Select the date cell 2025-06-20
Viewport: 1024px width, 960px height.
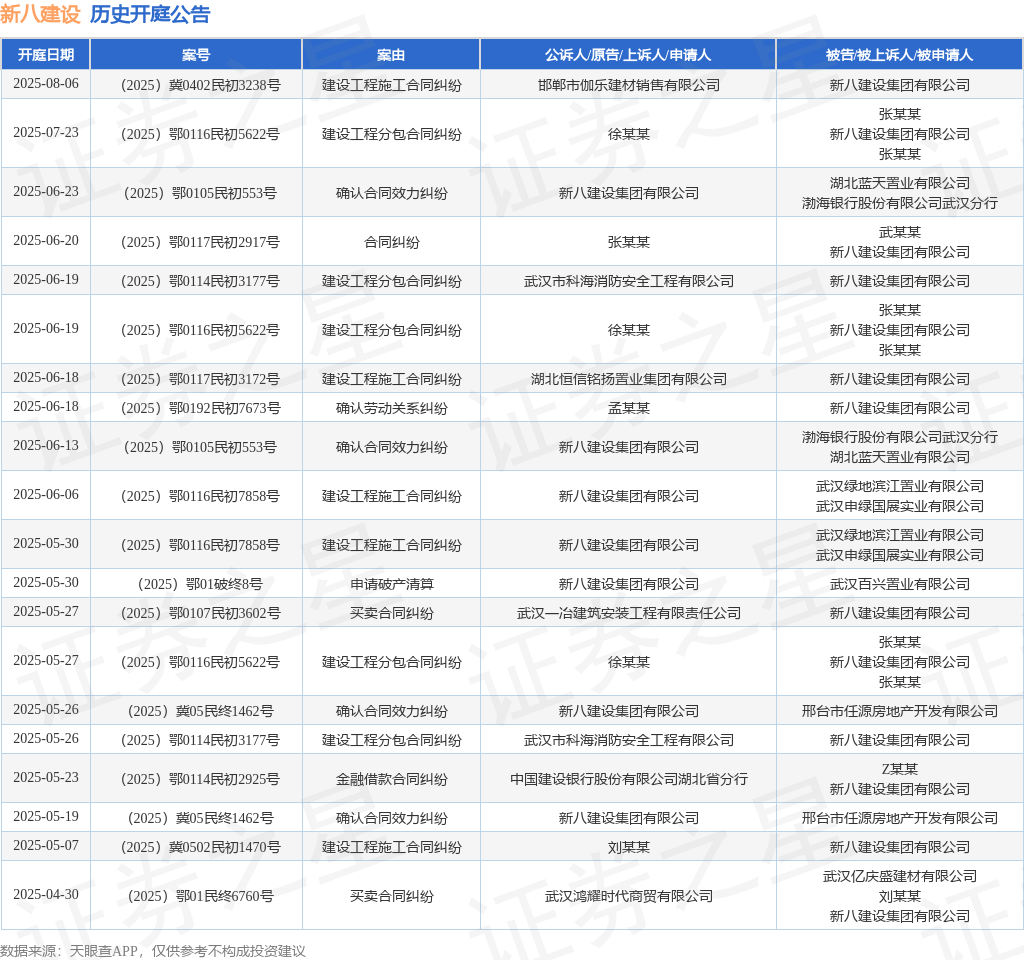46,240
